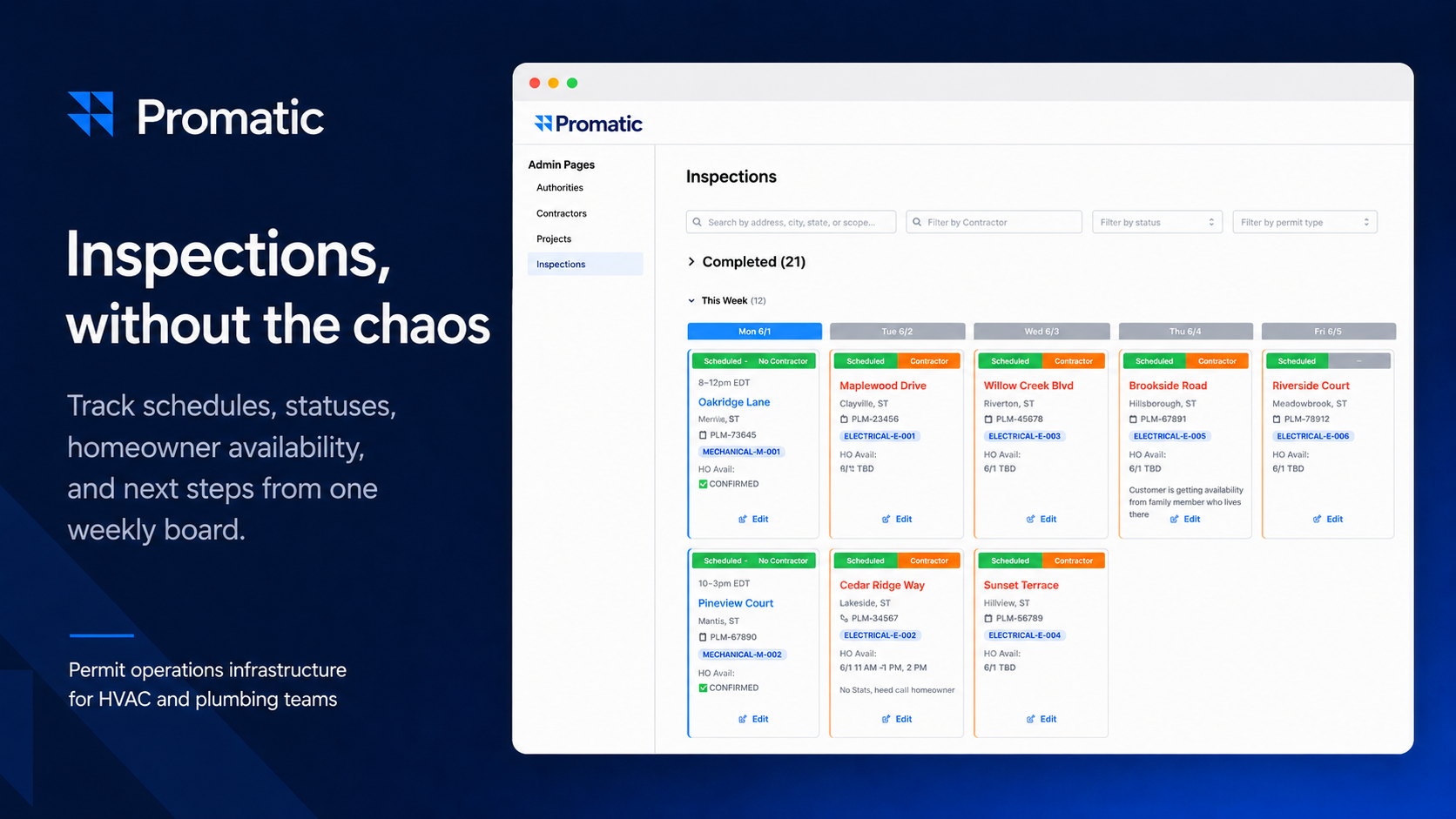Click the search magnifier icon in address field
1456x819 pixels.
point(698,223)
